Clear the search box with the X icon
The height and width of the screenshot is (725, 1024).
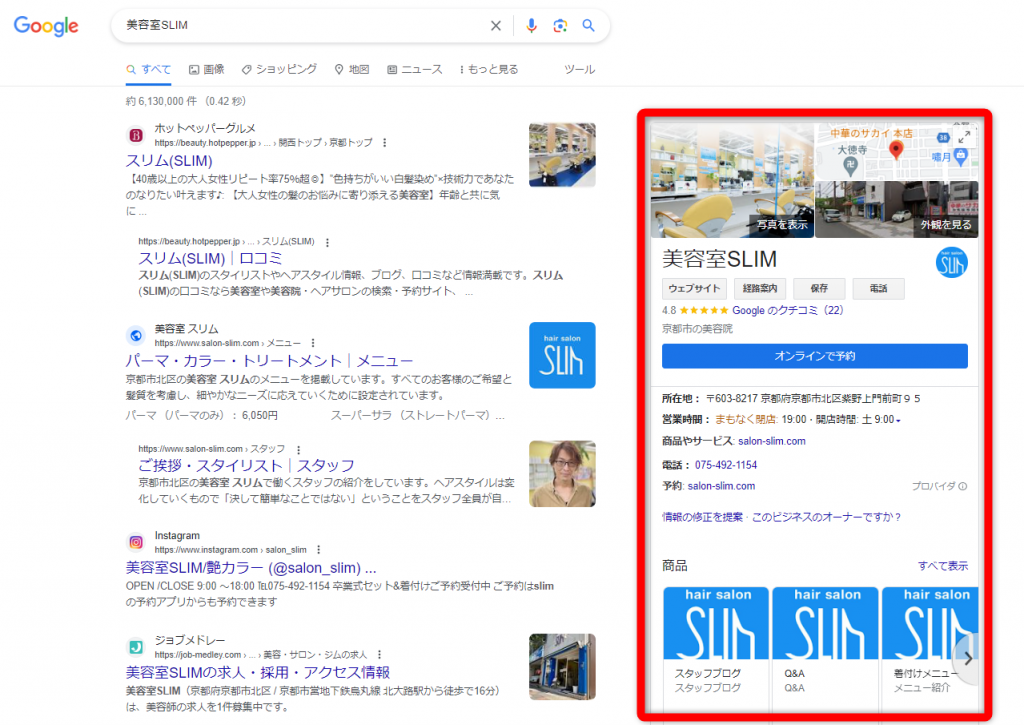coord(496,25)
